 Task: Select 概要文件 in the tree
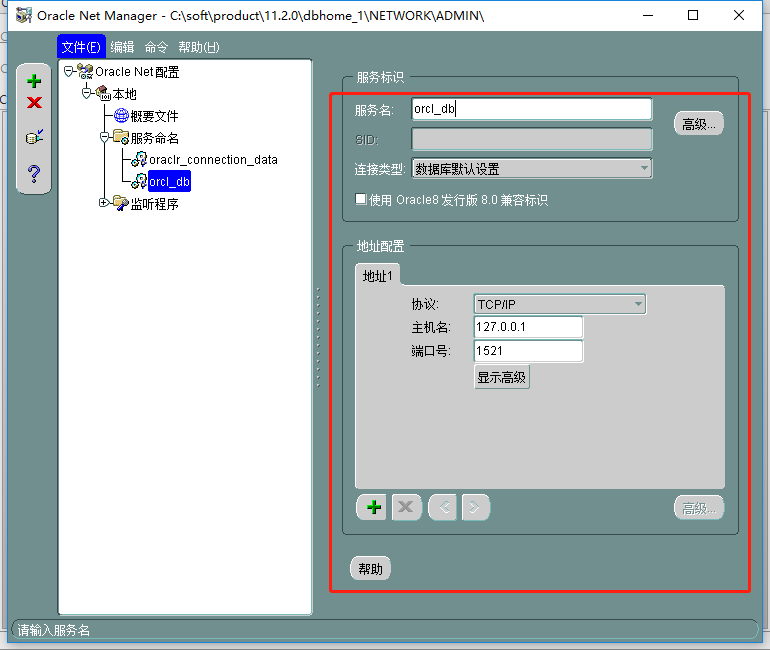(154, 116)
